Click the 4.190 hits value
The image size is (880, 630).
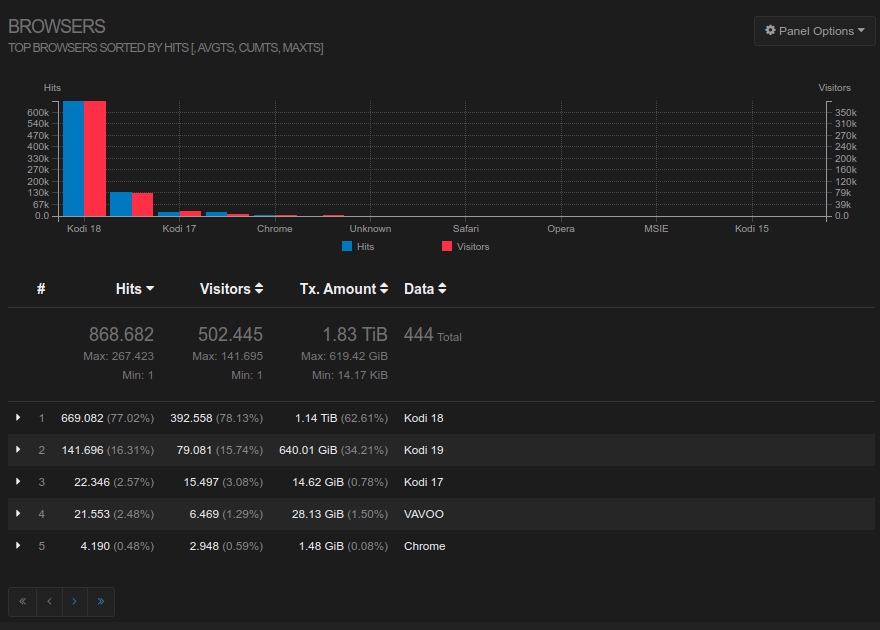click(95, 546)
